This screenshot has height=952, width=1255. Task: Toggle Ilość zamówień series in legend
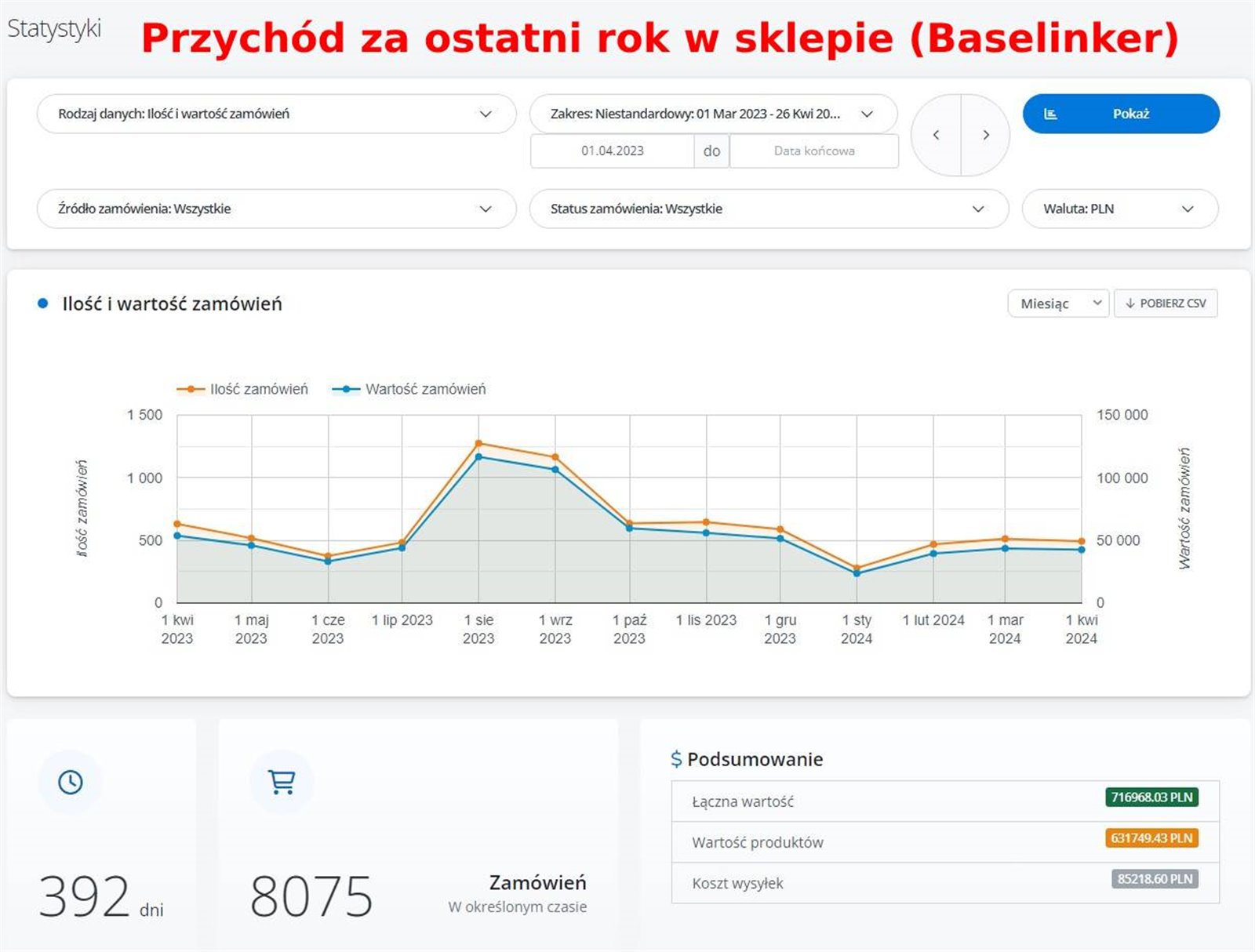click(x=243, y=389)
